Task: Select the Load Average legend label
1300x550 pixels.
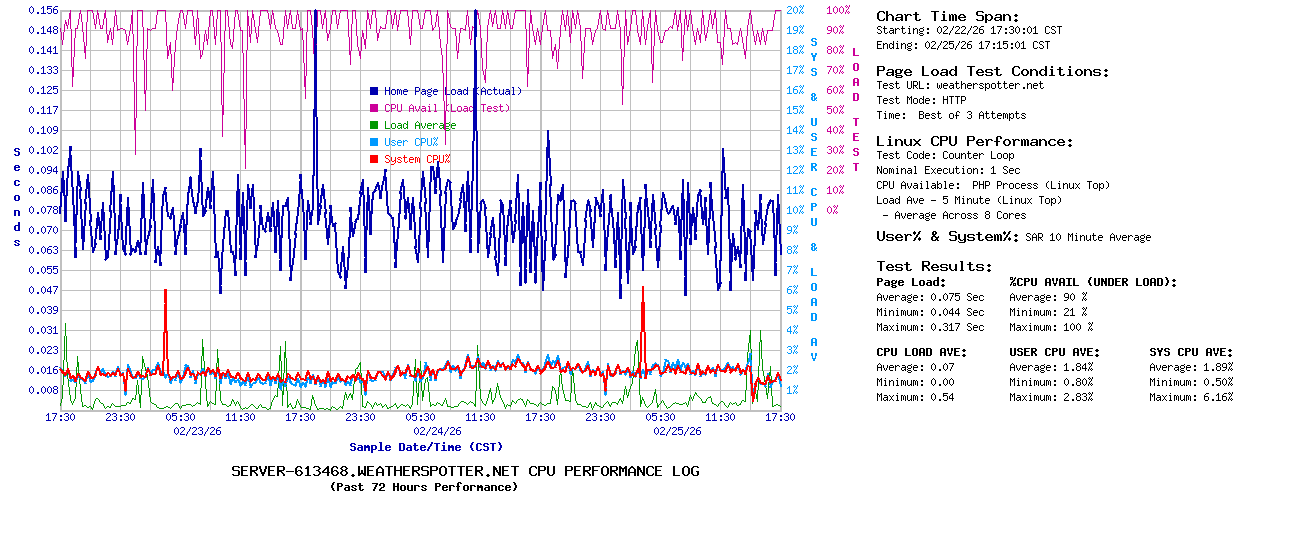Action: click(x=420, y=125)
